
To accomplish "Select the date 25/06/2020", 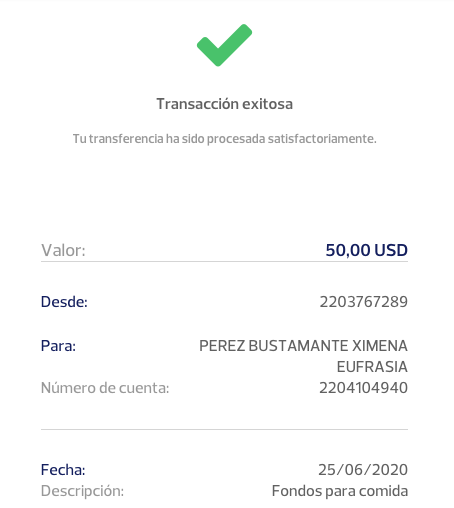I will pos(363,470).
